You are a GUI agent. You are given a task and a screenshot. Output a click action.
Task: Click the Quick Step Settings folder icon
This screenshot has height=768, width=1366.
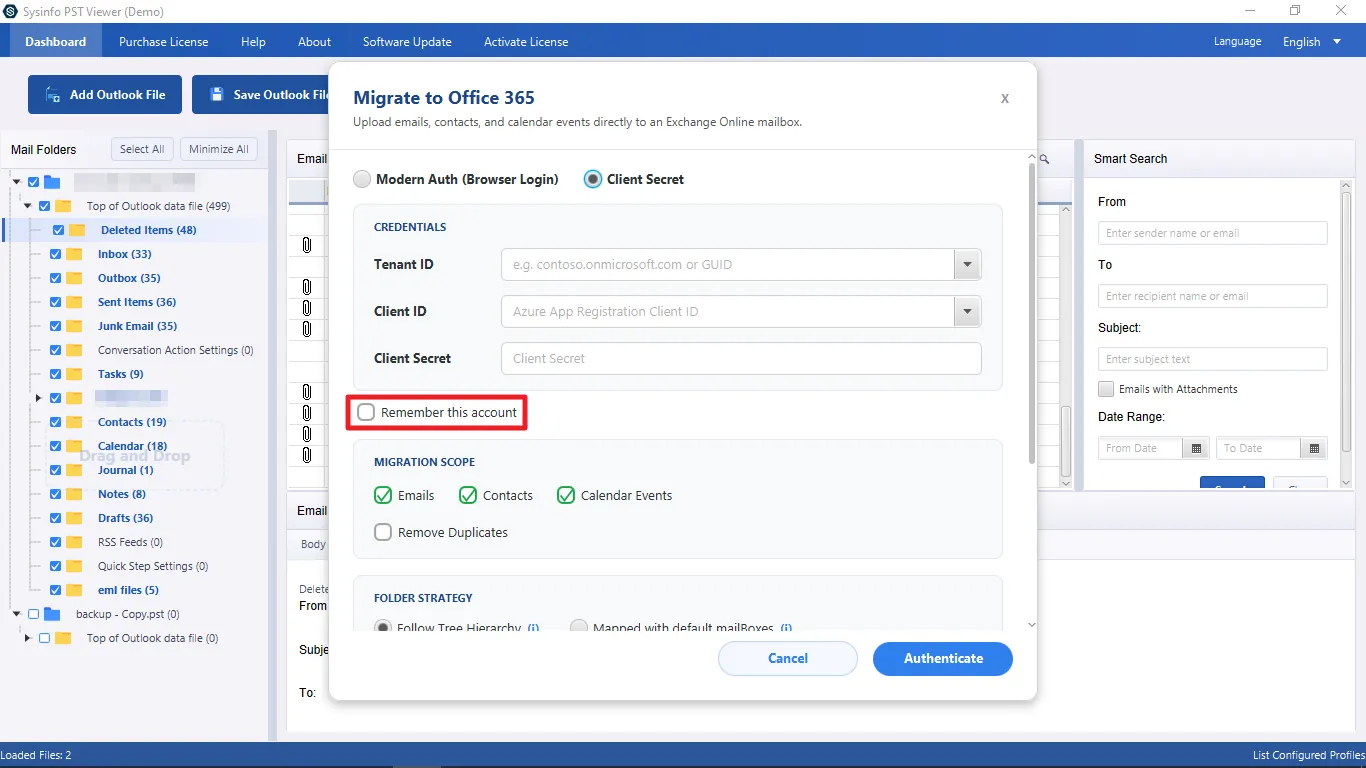(74, 566)
